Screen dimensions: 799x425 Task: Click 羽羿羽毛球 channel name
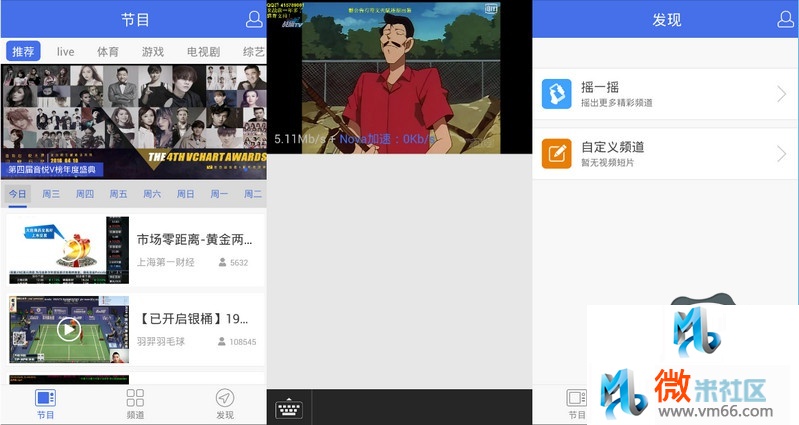(161, 341)
